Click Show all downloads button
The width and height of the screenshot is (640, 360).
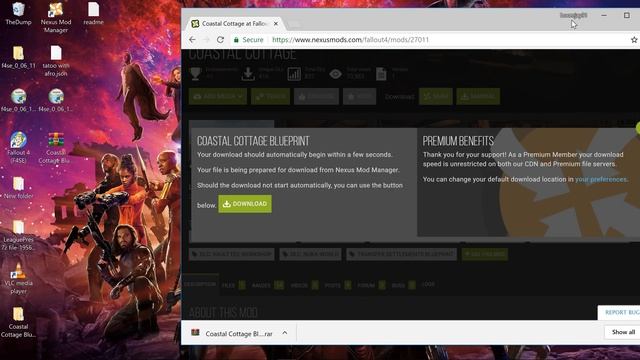click(x=622, y=332)
